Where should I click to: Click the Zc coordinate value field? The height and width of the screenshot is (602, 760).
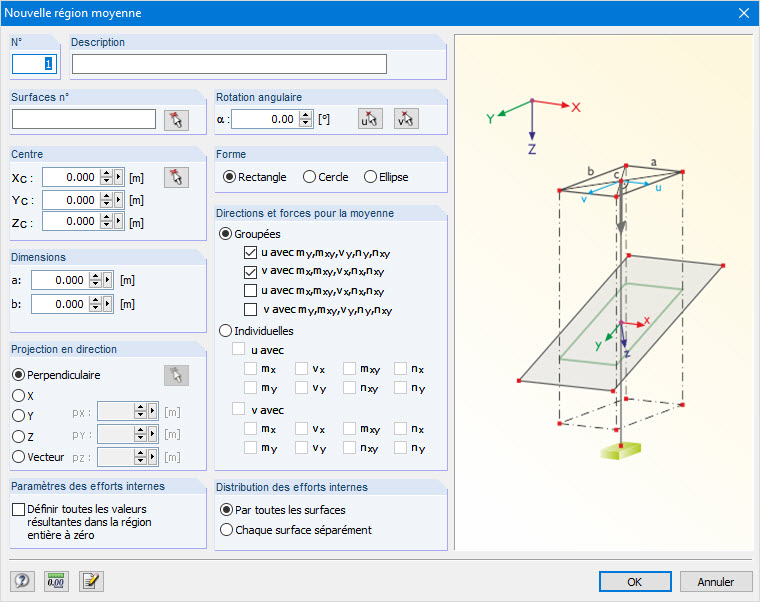71,221
